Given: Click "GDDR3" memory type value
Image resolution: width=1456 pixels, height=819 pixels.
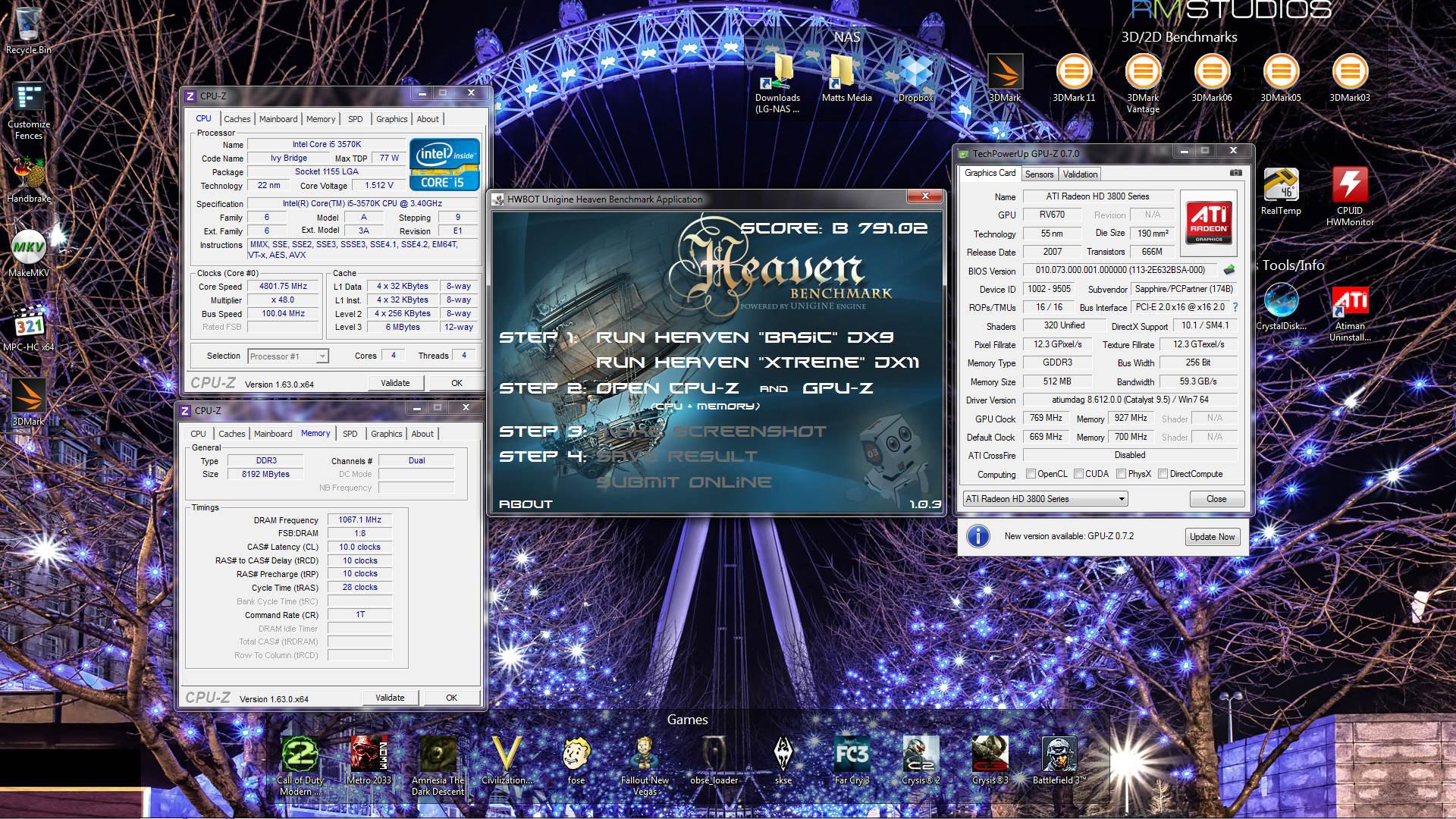Looking at the screenshot, I should [1057, 362].
